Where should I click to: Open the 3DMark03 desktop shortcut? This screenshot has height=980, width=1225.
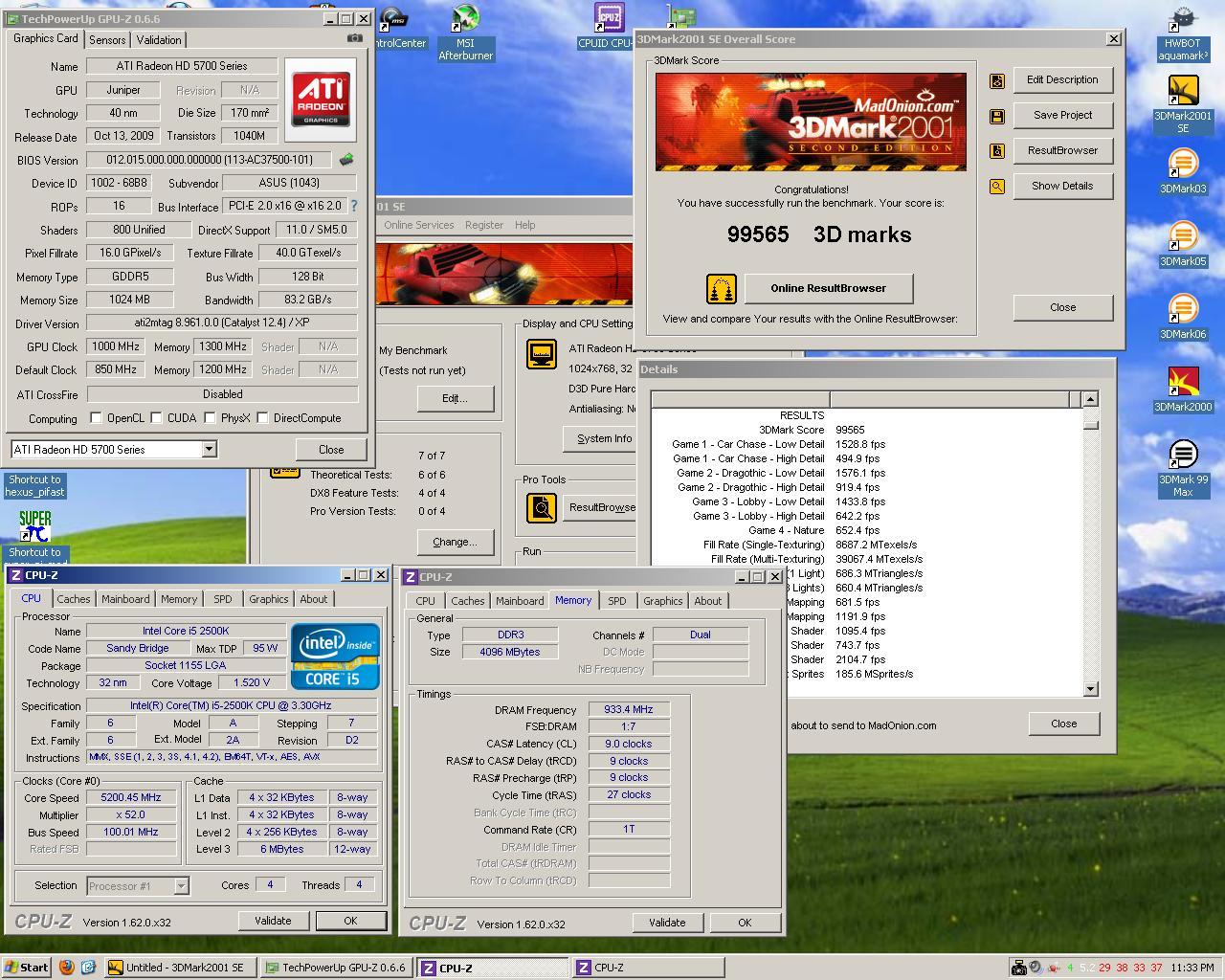[x=1183, y=171]
